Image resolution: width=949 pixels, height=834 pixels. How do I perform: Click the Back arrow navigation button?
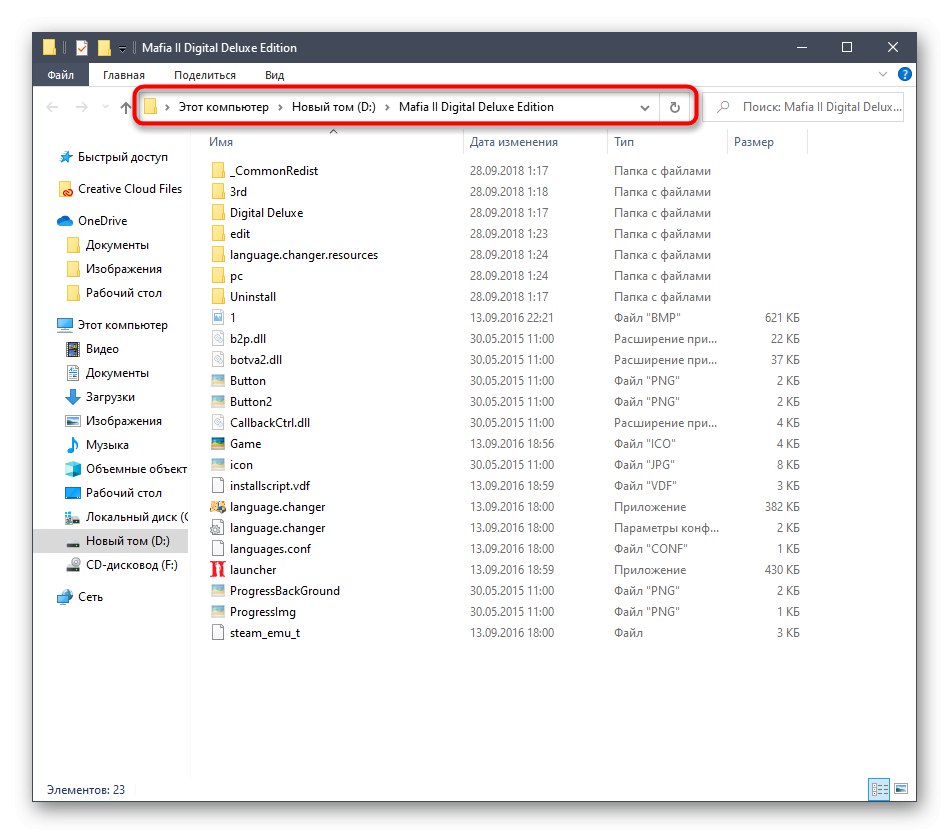coord(53,107)
